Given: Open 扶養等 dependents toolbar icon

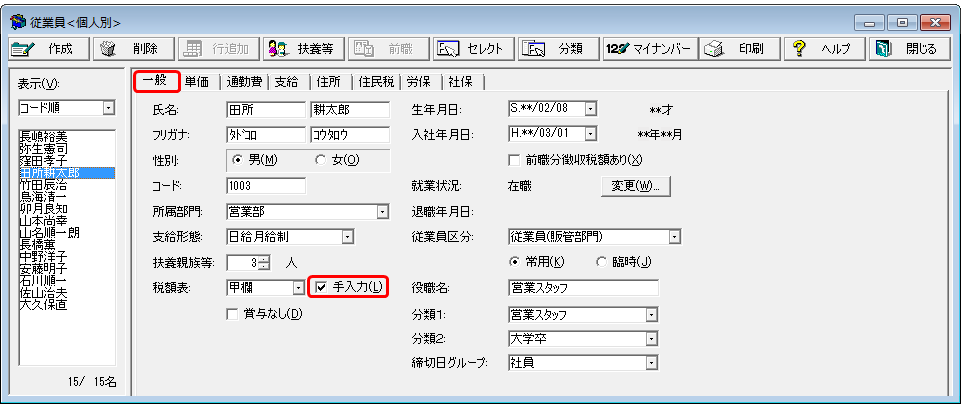Looking at the screenshot, I should (280, 48).
